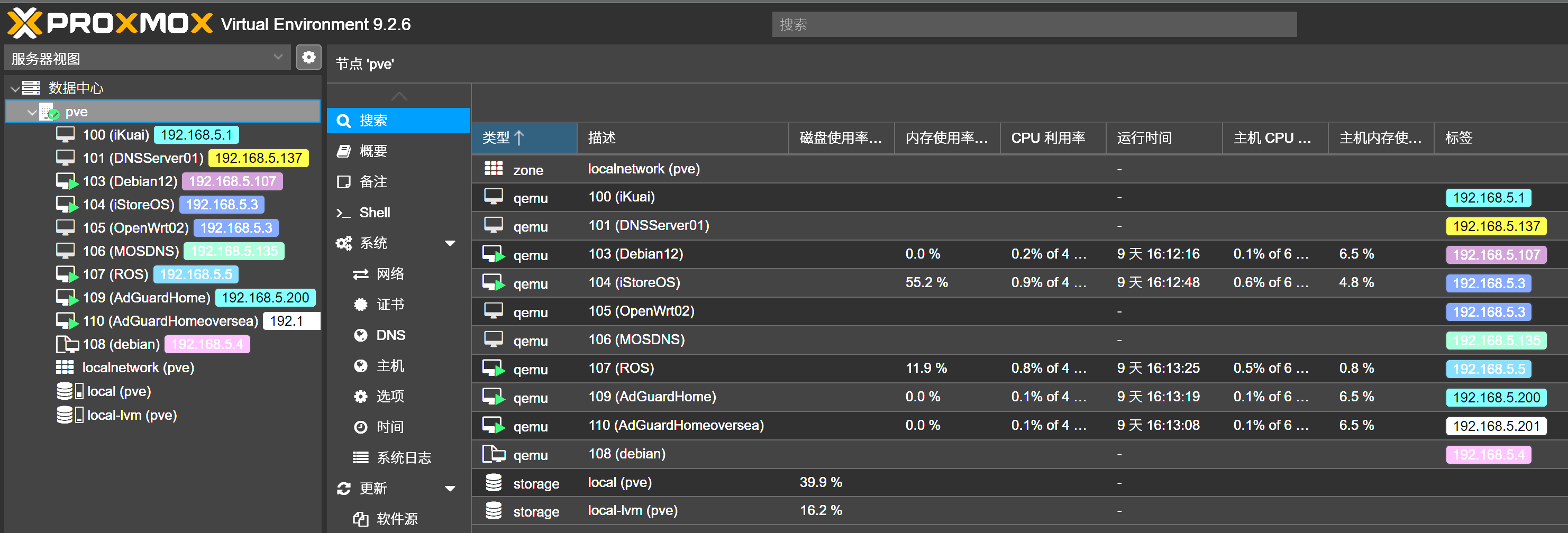Click the 192.168.5.135 tag in the table
Image resolution: width=1568 pixels, height=533 pixels.
coord(1496,341)
